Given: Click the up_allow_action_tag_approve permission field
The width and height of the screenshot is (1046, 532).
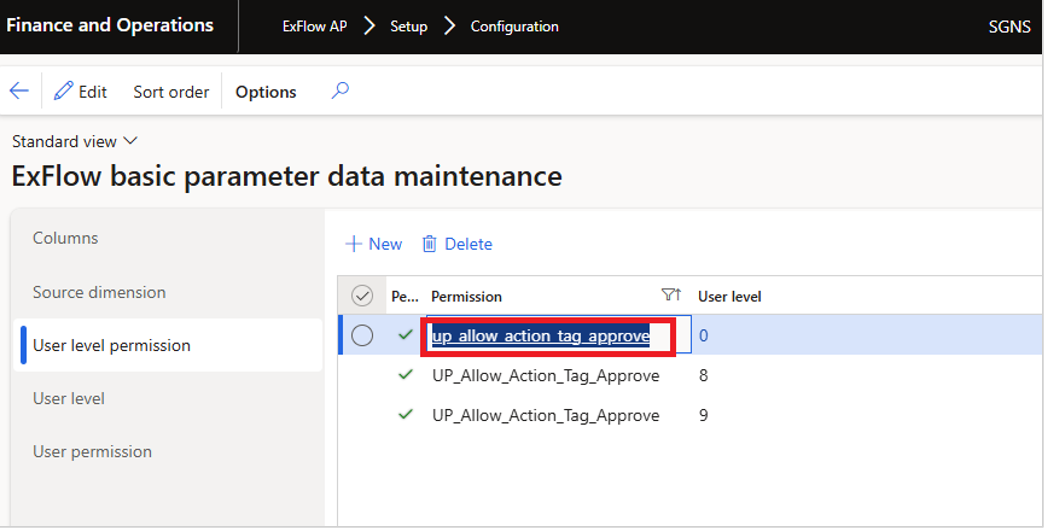Looking at the screenshot, I should click(558, 335).
